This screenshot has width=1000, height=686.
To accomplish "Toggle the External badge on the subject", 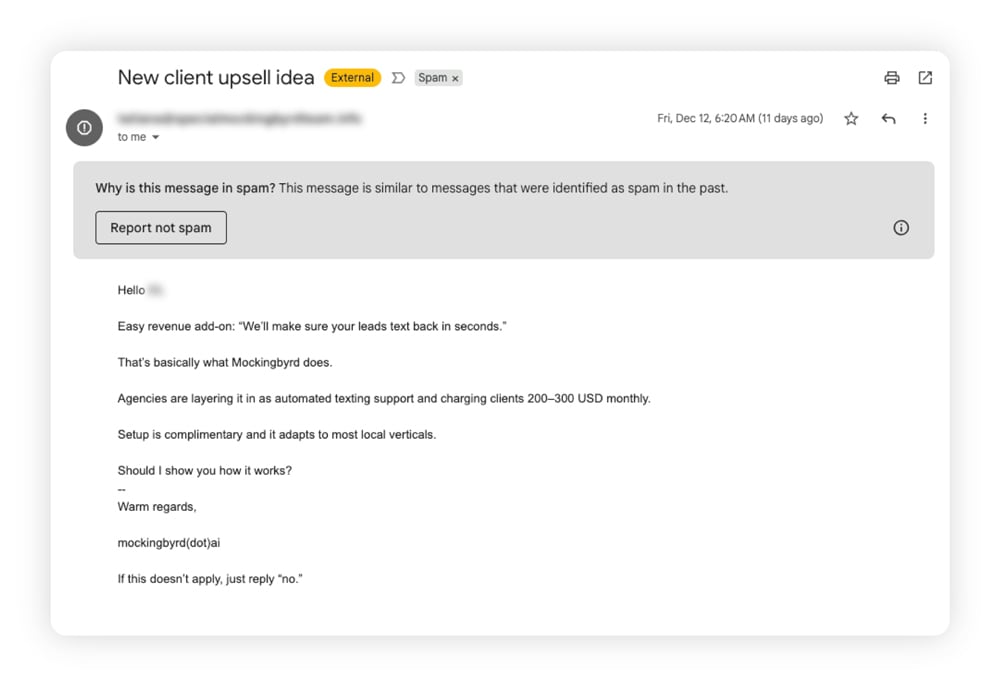I will 351,77.
